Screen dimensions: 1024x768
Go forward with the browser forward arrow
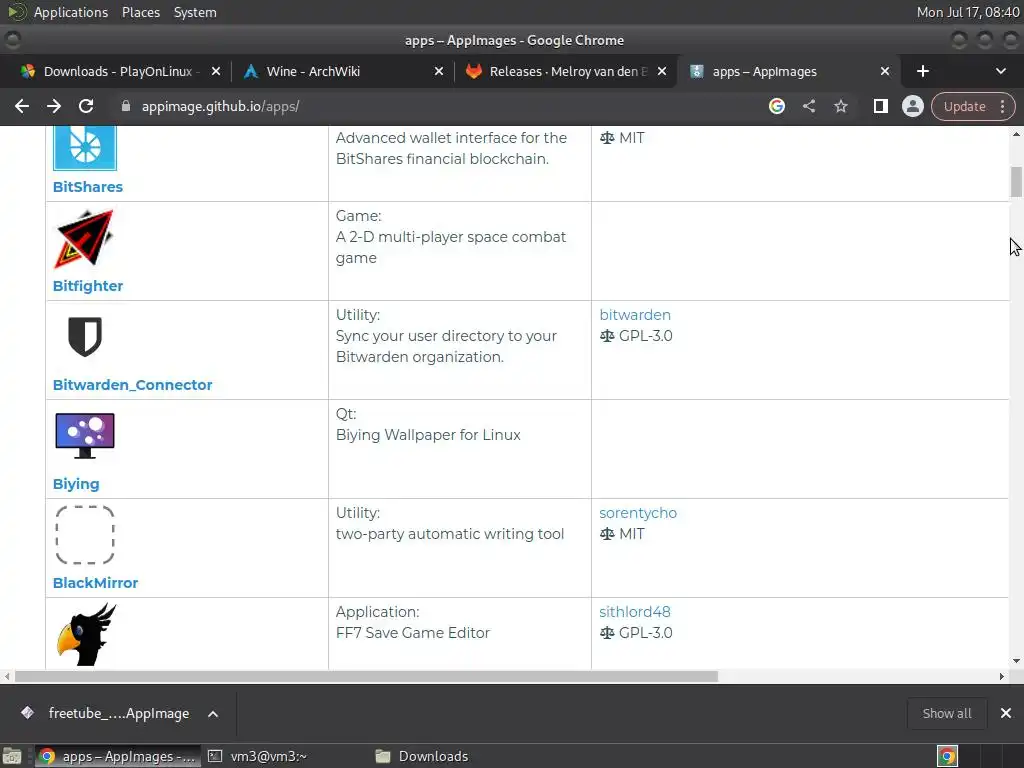point(54,106)
